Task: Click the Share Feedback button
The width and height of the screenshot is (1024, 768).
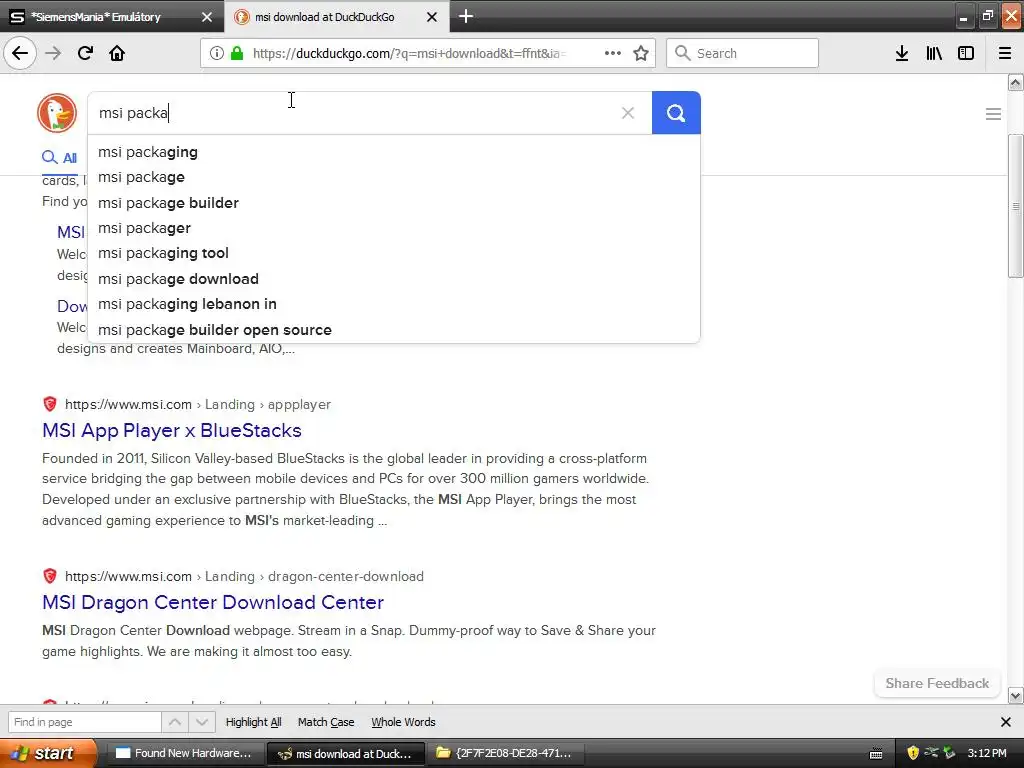Action: pyautogui.click(x=937, y=683)
